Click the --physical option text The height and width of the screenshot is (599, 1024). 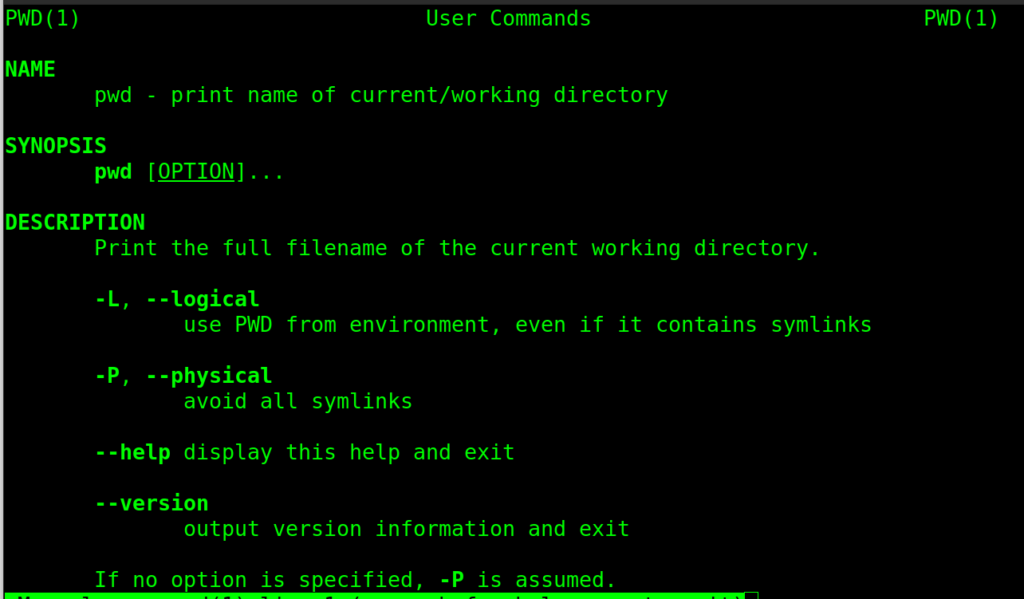tap(209, 376)
